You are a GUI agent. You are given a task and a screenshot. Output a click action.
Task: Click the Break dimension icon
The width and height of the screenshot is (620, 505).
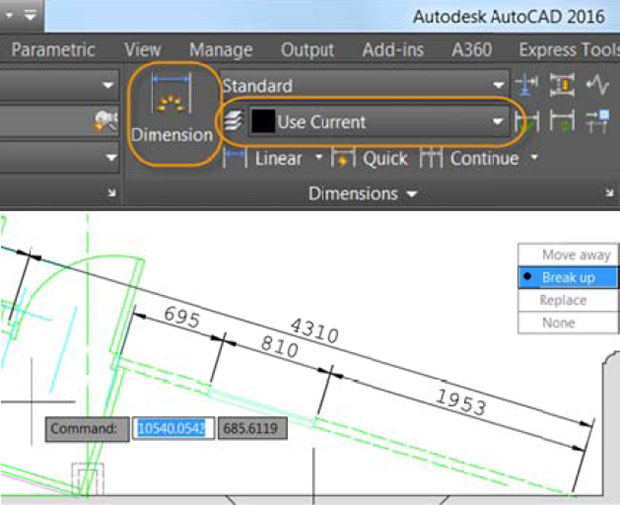coord(527,85)
